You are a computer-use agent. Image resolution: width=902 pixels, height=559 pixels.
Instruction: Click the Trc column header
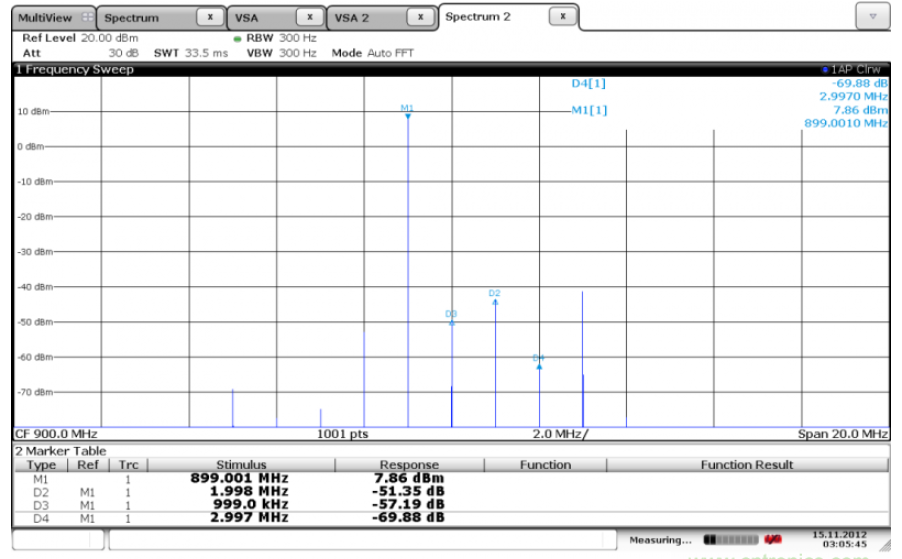[128, 465]
